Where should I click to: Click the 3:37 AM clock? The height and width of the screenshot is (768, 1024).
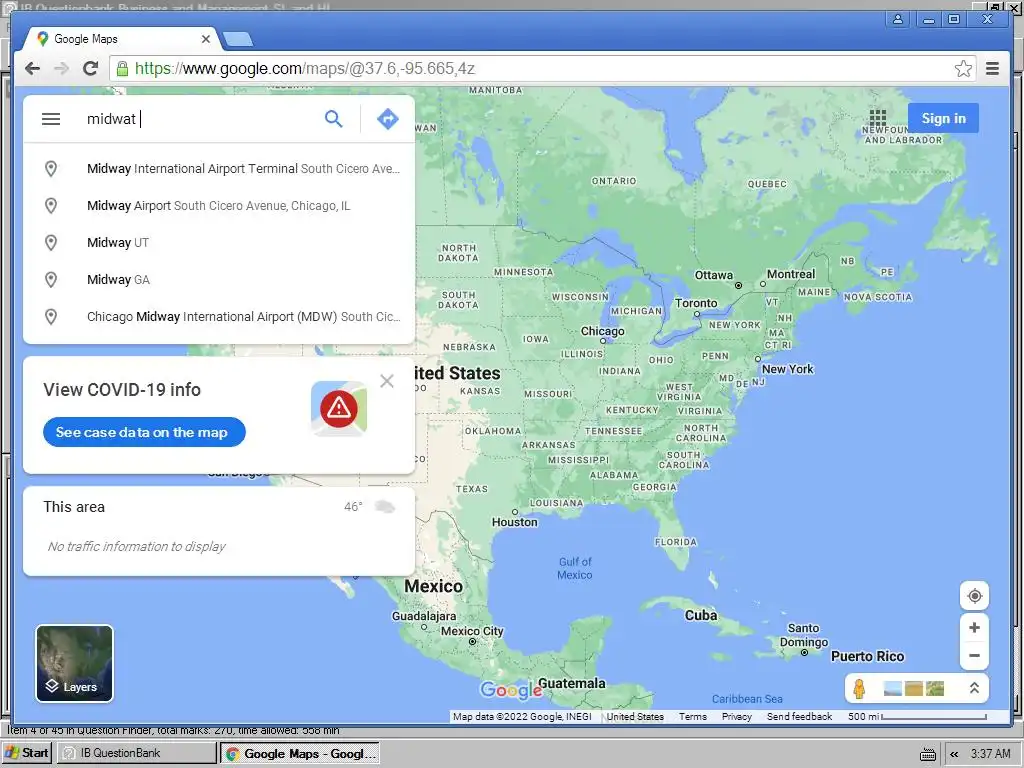click(x=991, y=754)
